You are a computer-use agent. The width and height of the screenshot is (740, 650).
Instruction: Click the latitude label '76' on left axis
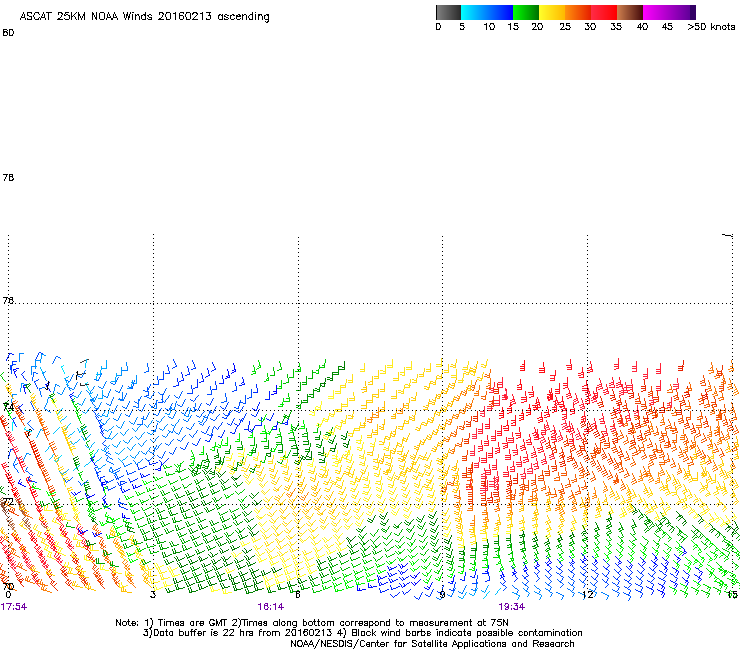click(8, 300)
